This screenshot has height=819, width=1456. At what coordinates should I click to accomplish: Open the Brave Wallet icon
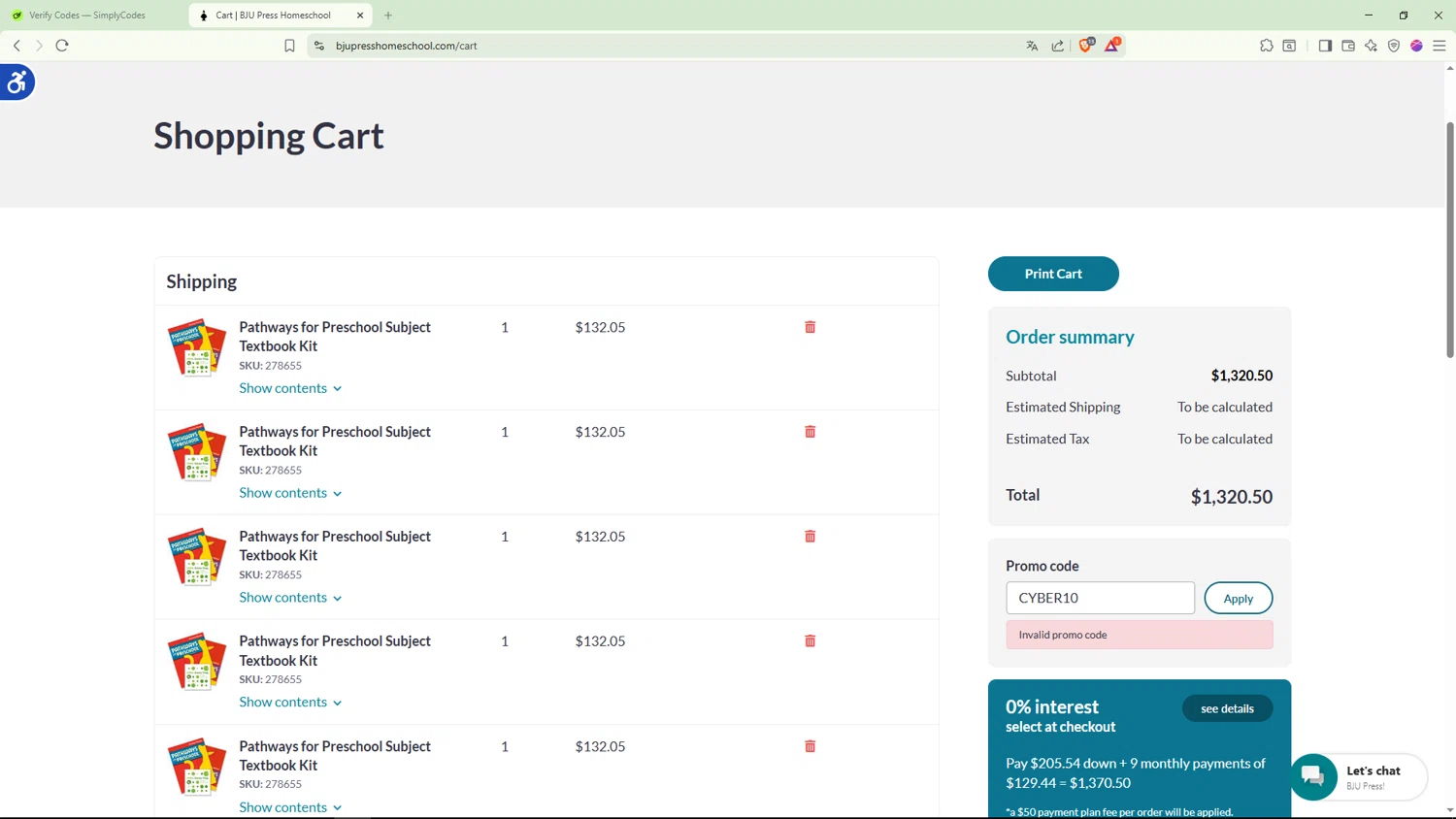coord(1348,46)
